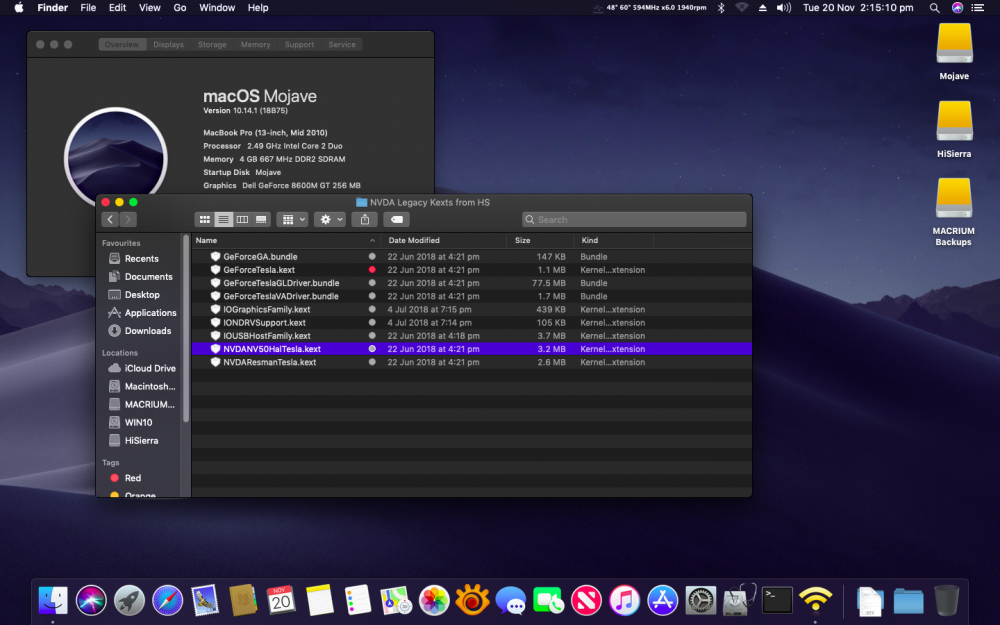
Task: Click red tag dot on GeForceTesla.kext row
Action: point(372,270)
